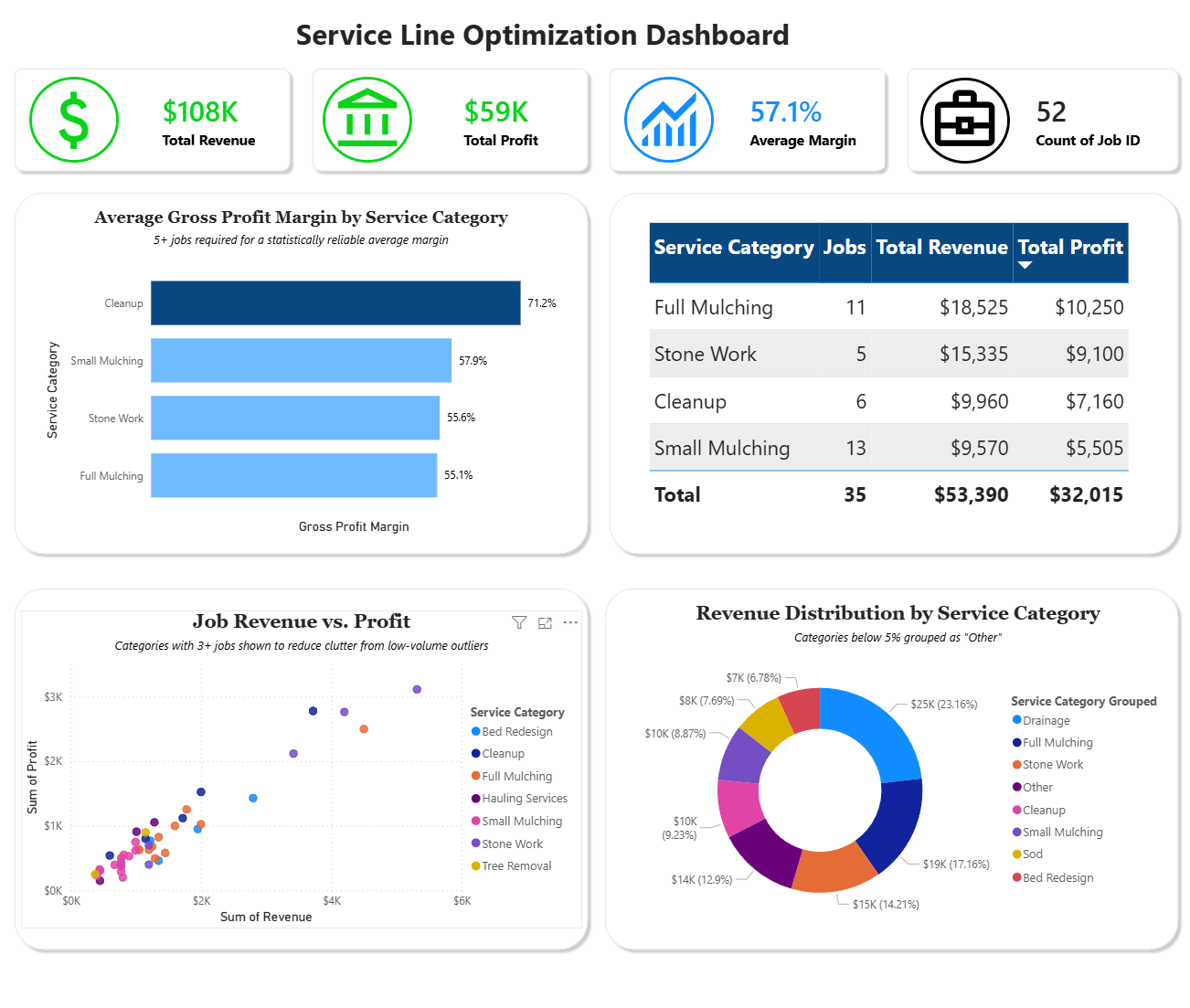This screenshot has width=1190, height=1008.
Task: Select Sod in donut chart legend
Action: [x=1027, y=854]
